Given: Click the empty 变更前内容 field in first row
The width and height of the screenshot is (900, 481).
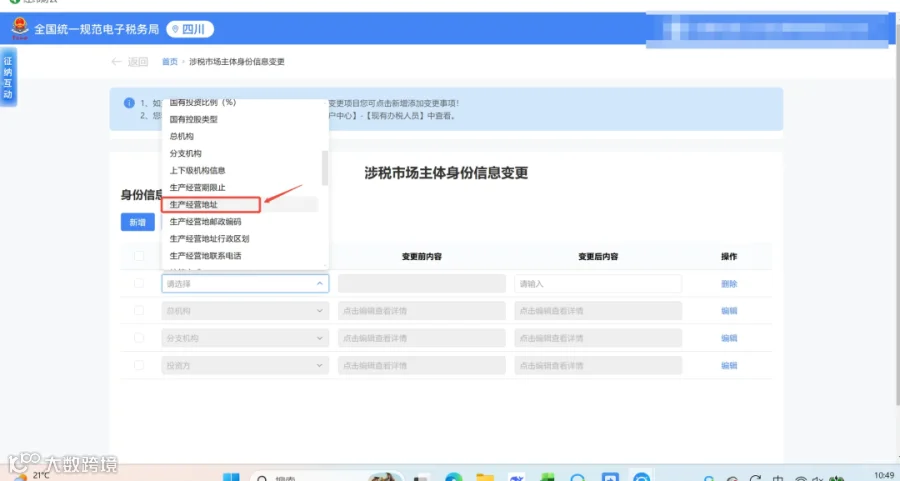Looking at the screenshot, I should [422, 284].
